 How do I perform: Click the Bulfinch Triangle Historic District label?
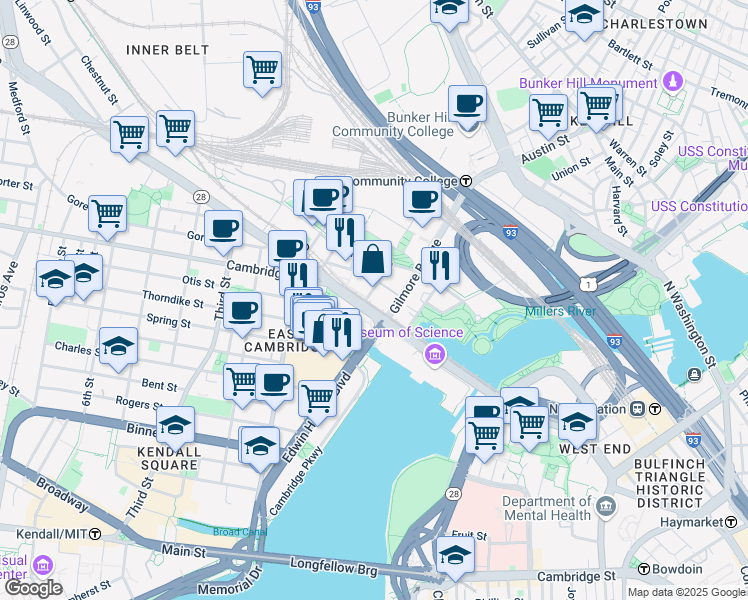point(670,483)
